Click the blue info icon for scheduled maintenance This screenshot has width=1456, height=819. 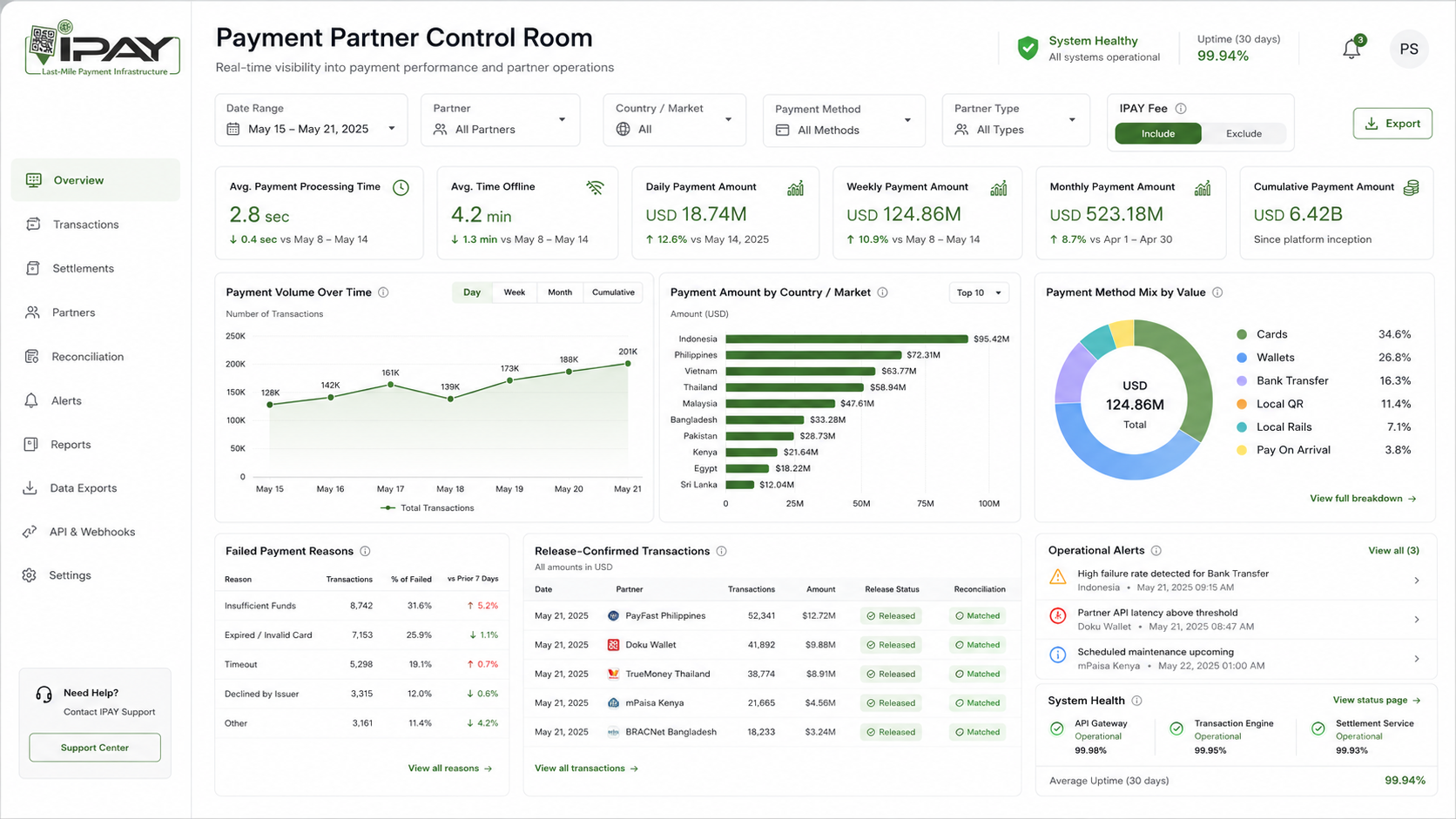pyautogui.click(x=1057, y=655)
